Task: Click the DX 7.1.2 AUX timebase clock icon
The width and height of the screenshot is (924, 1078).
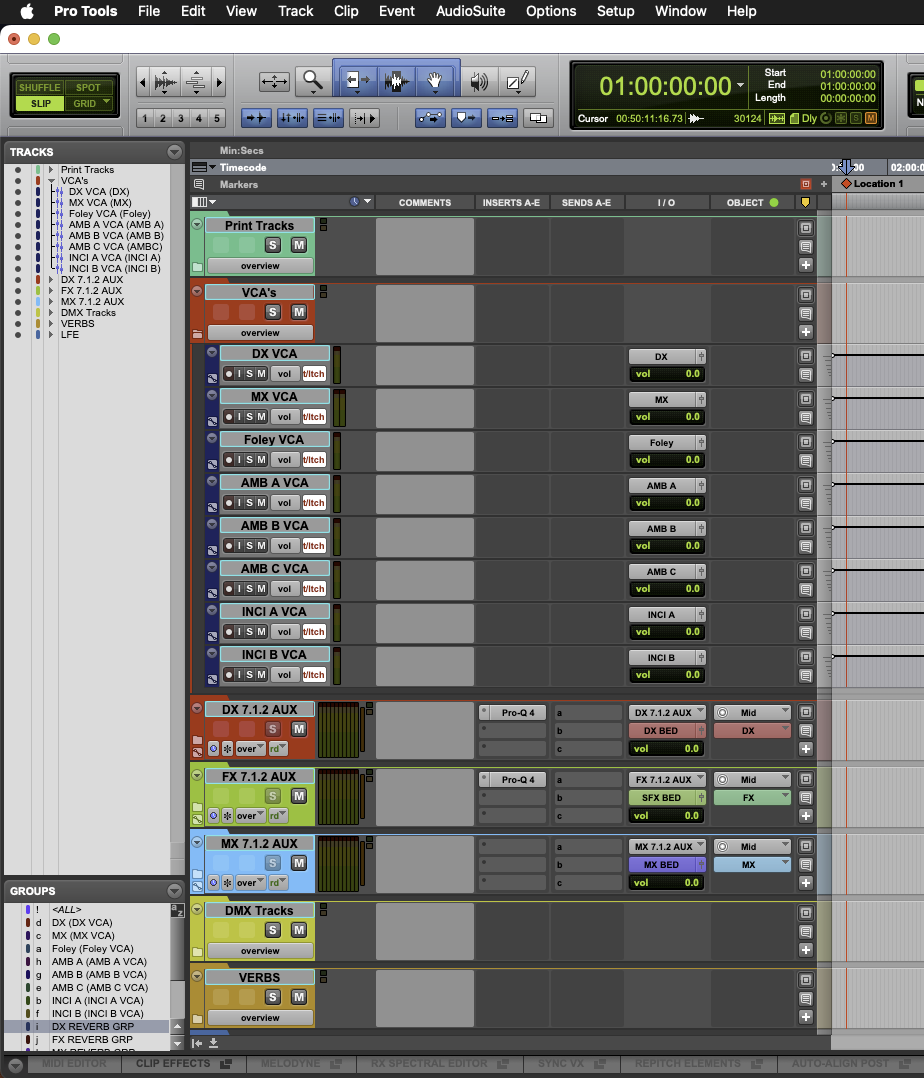Action: point(214,749)
